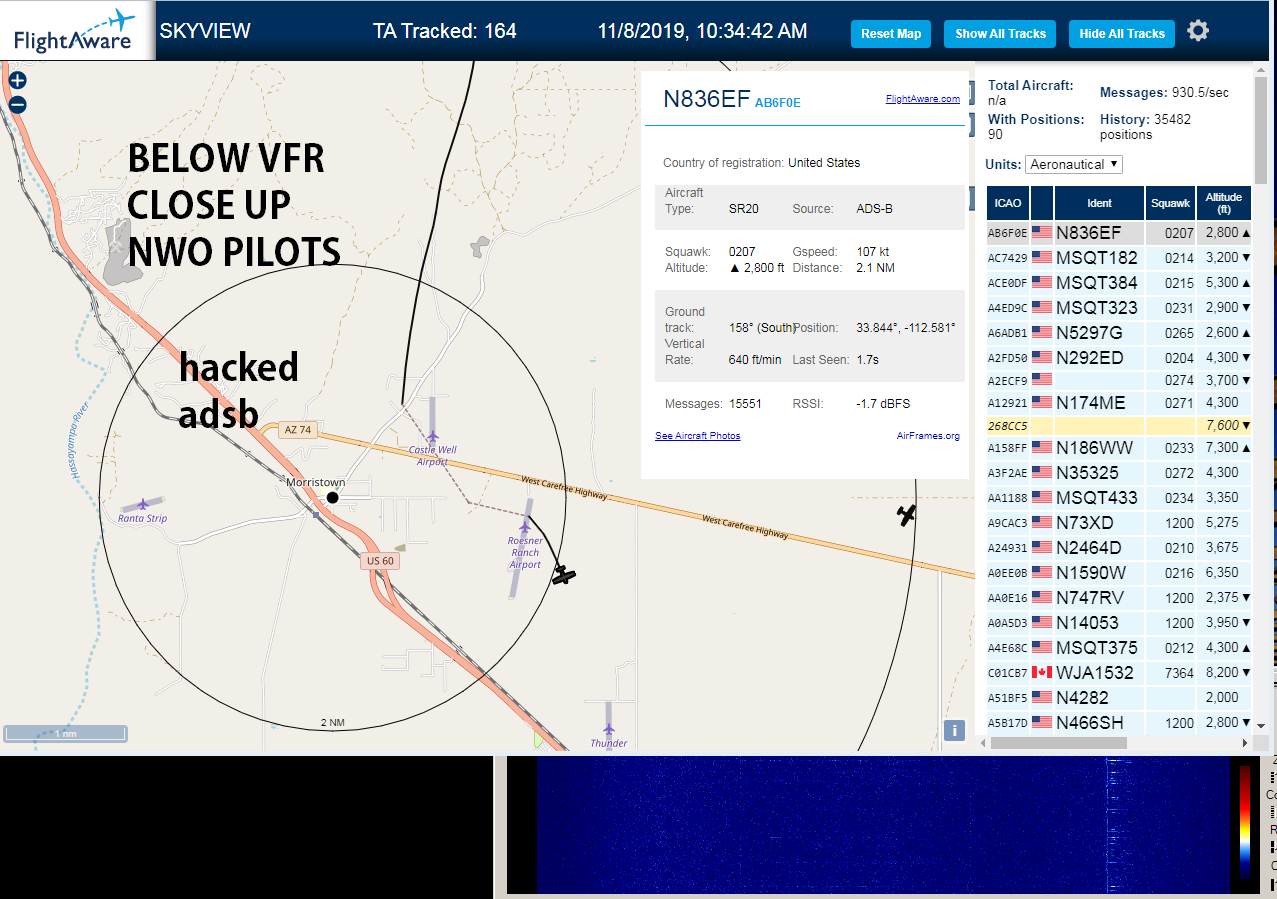Select the N4282 aircraft row
1277x899 pixels.
coord(1118,697)
